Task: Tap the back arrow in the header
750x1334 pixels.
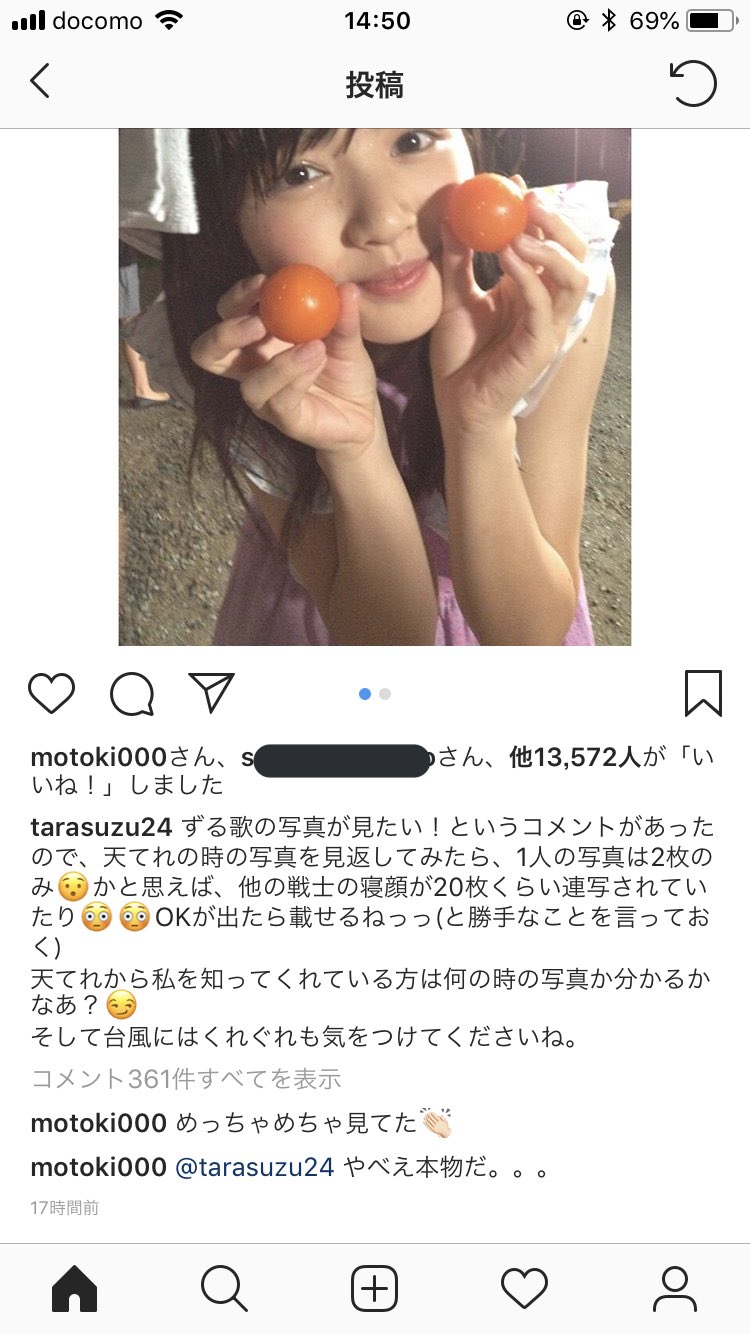Action: (x=40, y=81)
